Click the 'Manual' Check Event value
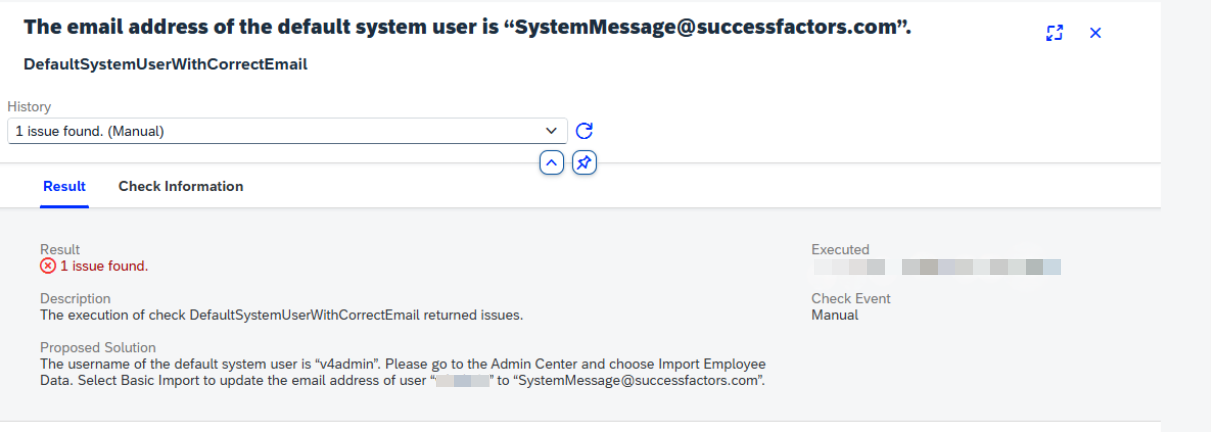This screenshot has height=432, width=1211. point(835,315)
